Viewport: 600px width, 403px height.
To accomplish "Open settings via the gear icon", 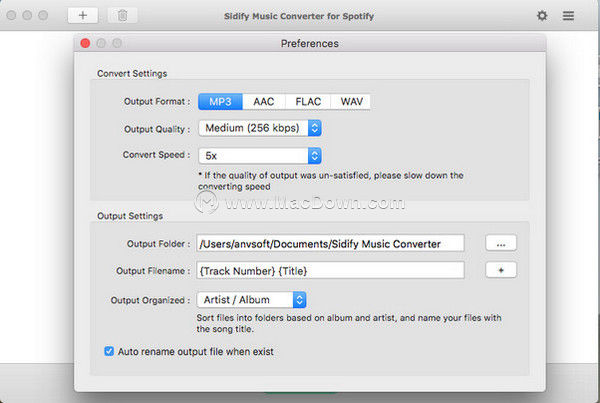I will [x=542, y=16].
